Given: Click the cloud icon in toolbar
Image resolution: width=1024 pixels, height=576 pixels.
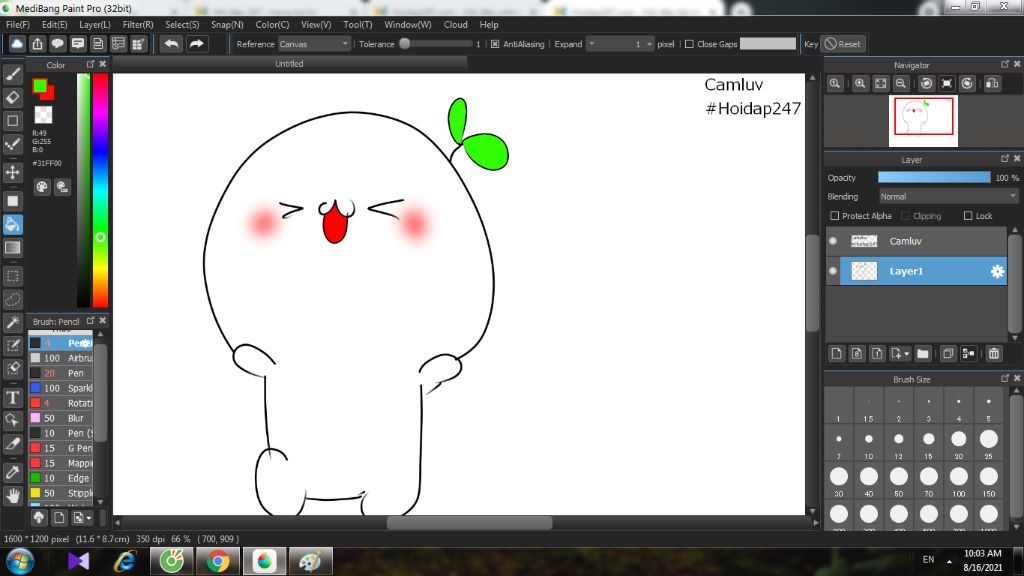Looking at the screenshot, I should click(17, 44).
